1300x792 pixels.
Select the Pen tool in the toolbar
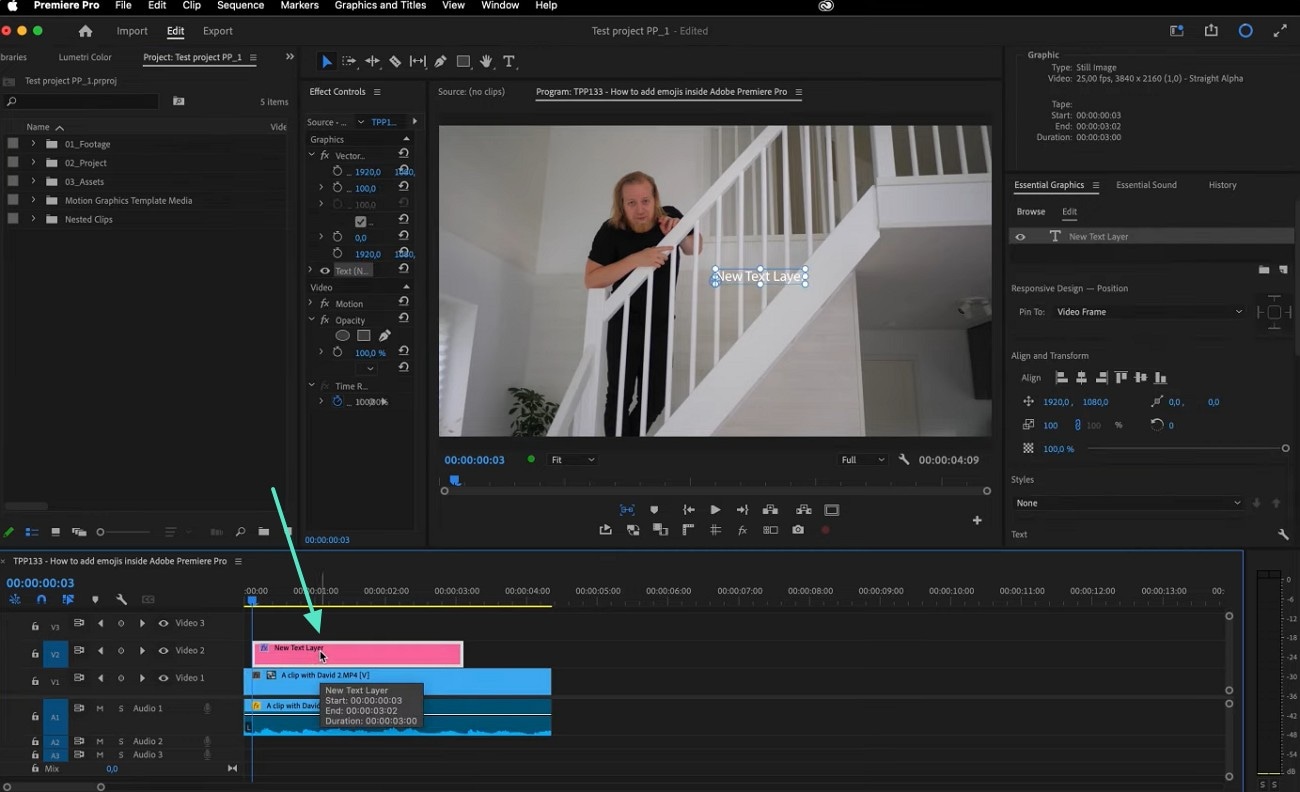pyautogui.click(x=440, y=61)
